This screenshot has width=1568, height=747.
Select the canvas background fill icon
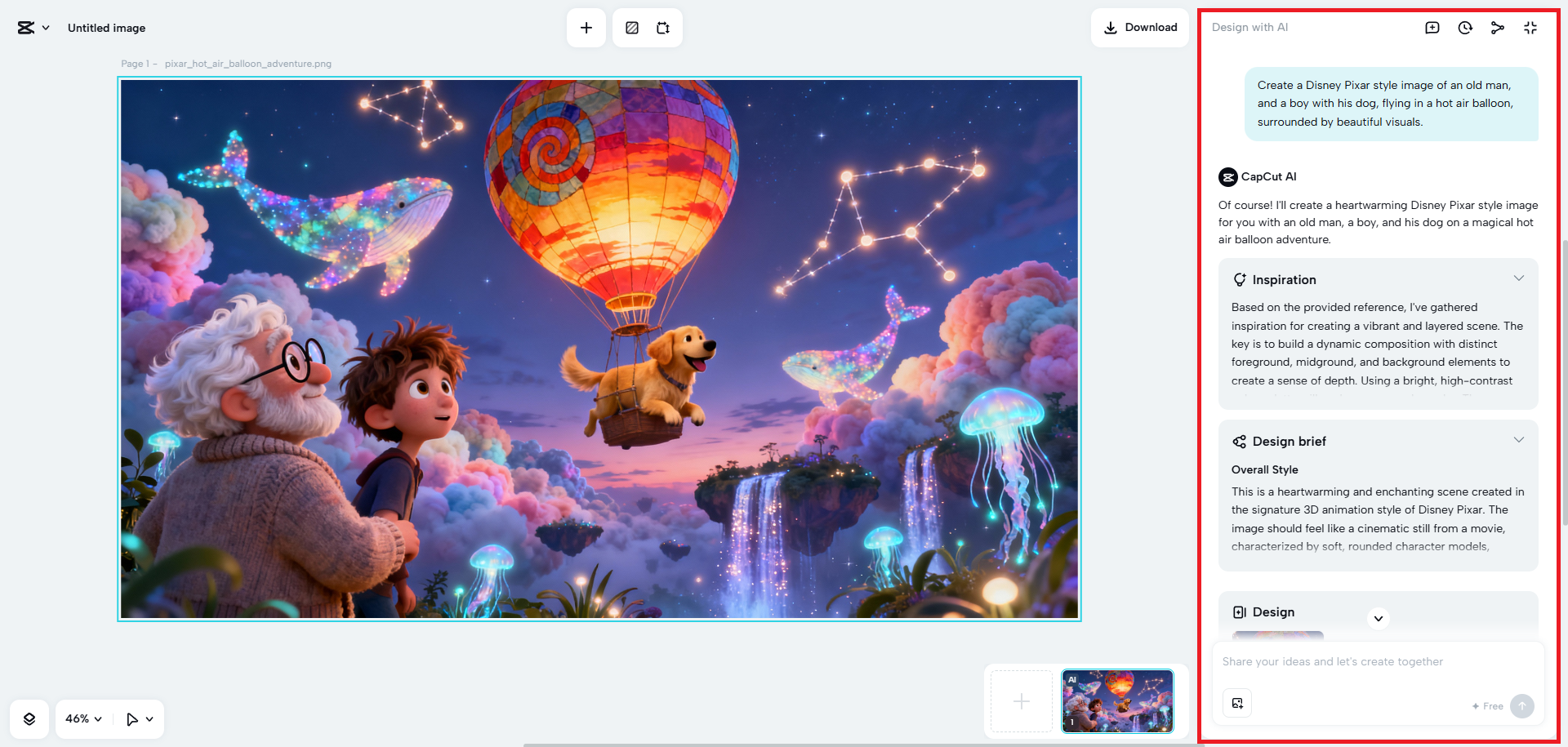click(630, 27)
